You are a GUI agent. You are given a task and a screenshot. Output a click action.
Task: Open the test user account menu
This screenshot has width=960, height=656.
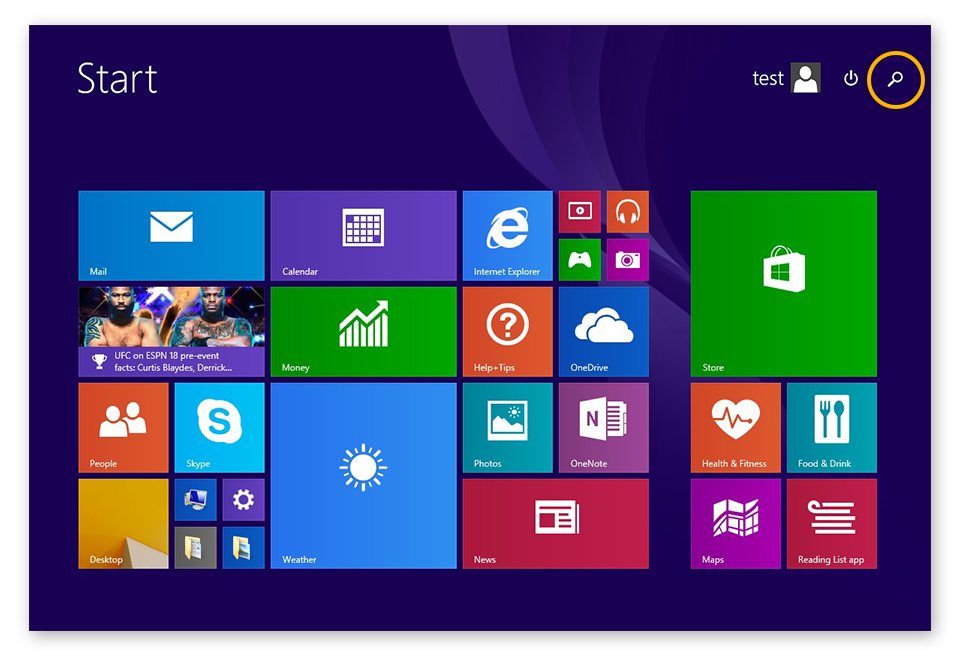point(786,79)
